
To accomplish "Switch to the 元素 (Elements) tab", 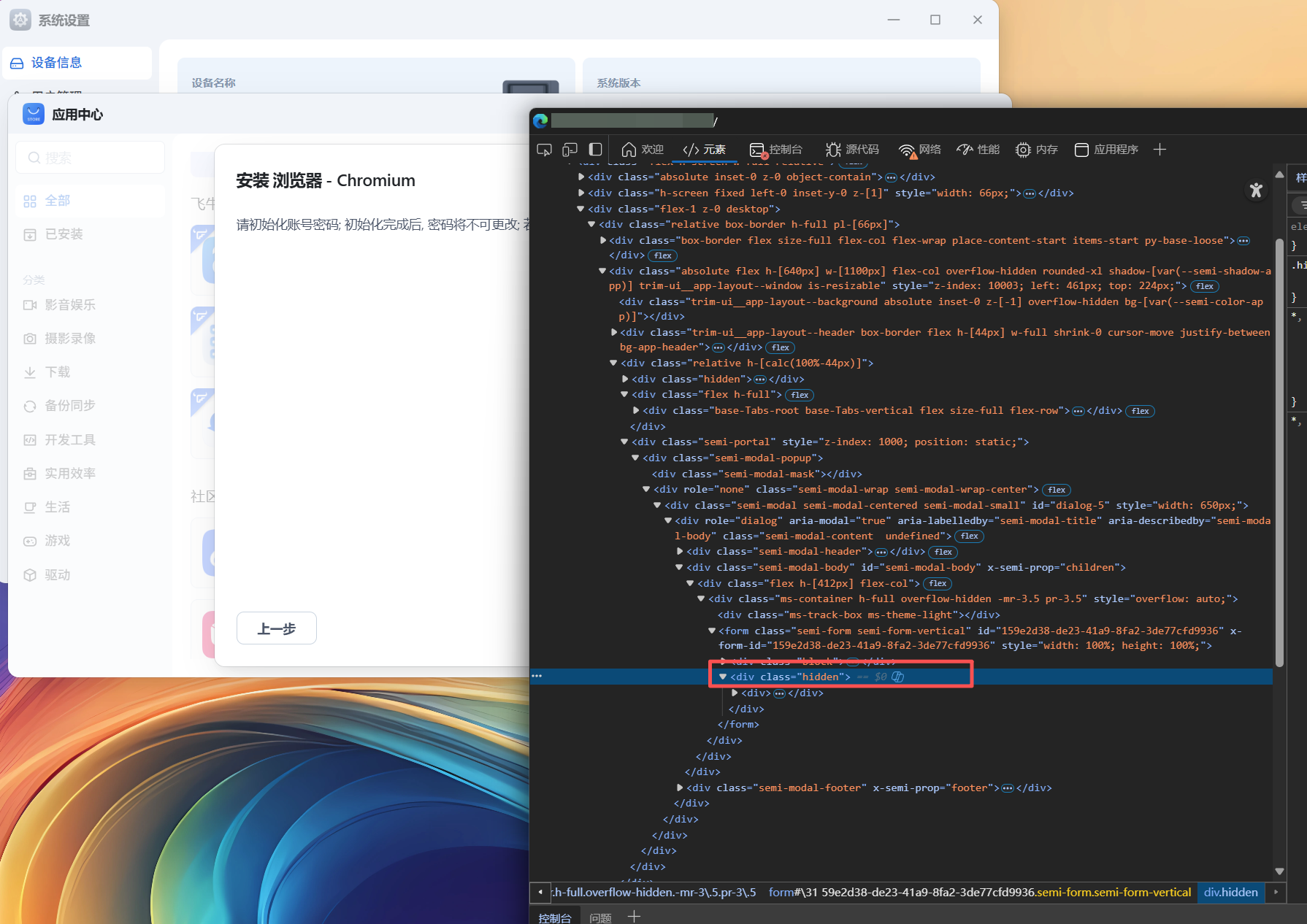I will click(704, 150).
